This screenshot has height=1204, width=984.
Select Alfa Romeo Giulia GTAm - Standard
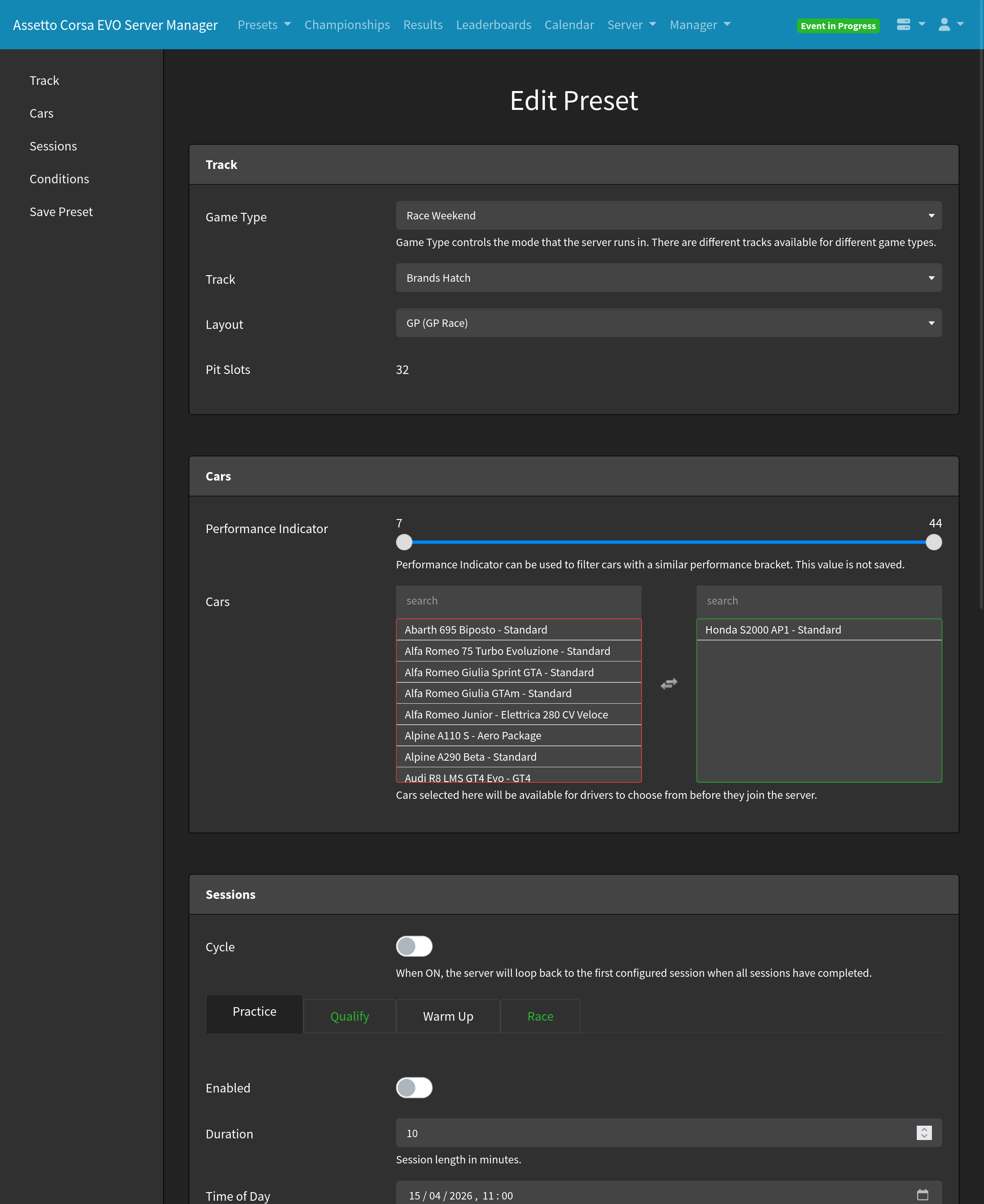click(519, 693)
